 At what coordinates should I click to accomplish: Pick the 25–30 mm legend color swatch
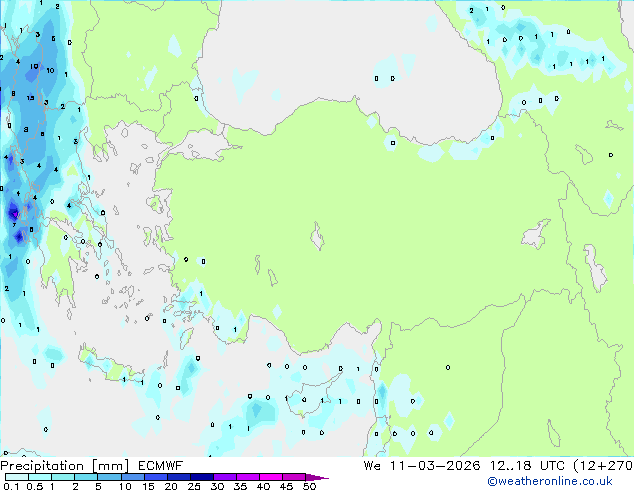pos(202,477)
